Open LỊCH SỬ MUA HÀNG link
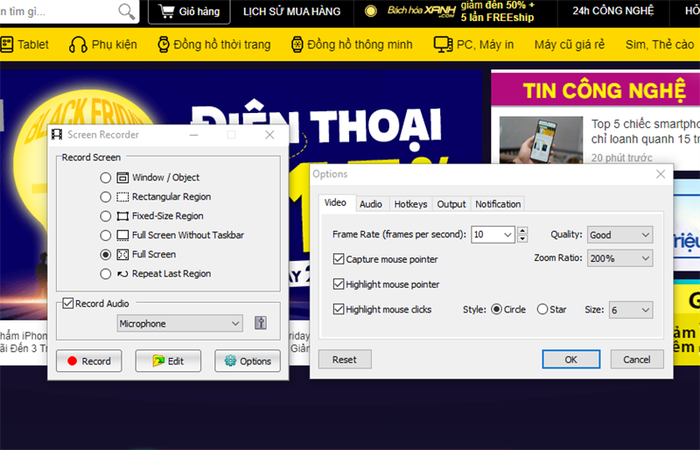This screenshot has height=450, width=700. tap(292, 12)
